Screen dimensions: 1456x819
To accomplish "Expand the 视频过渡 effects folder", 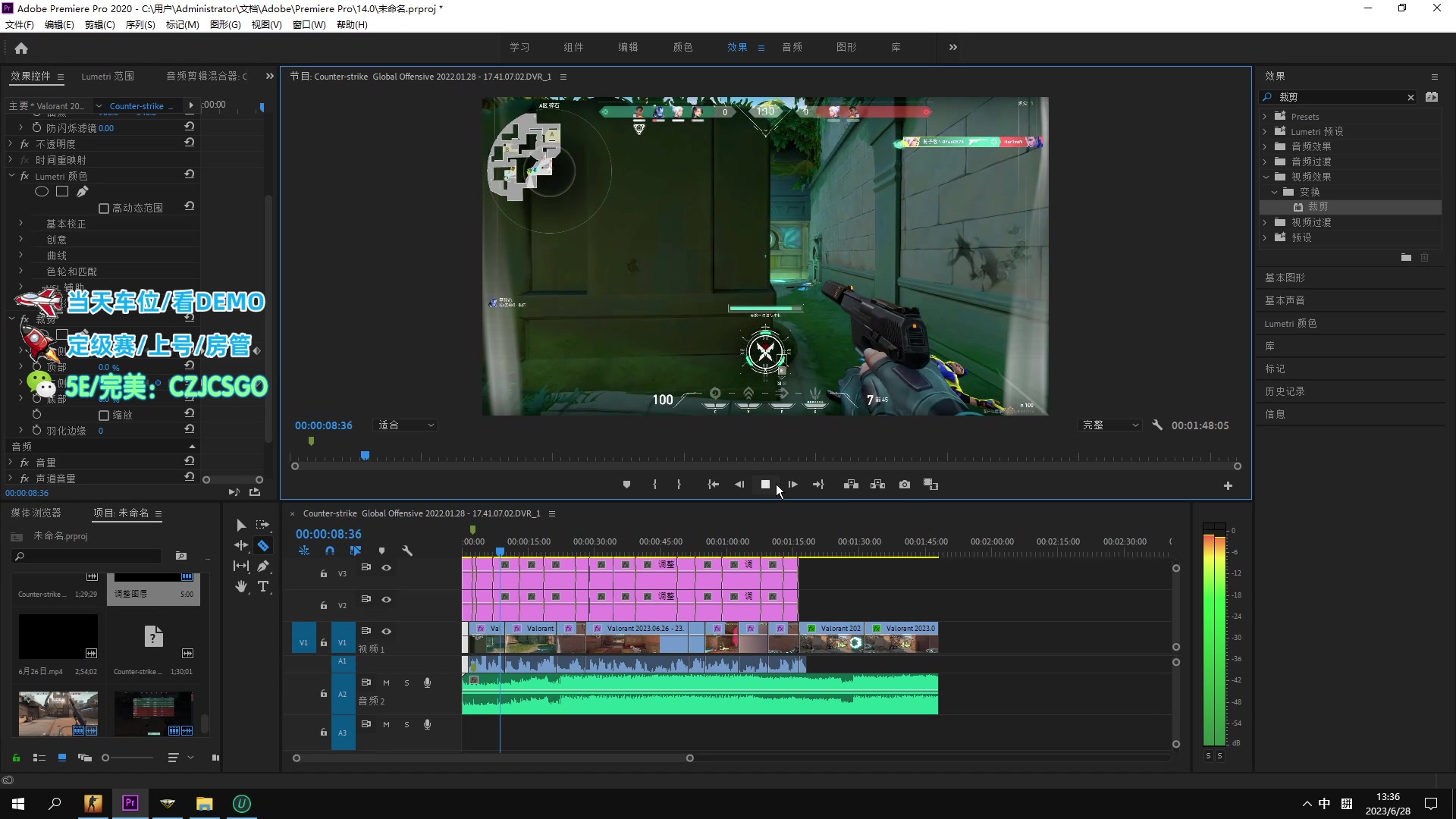I will click(x=1265, y=223).
